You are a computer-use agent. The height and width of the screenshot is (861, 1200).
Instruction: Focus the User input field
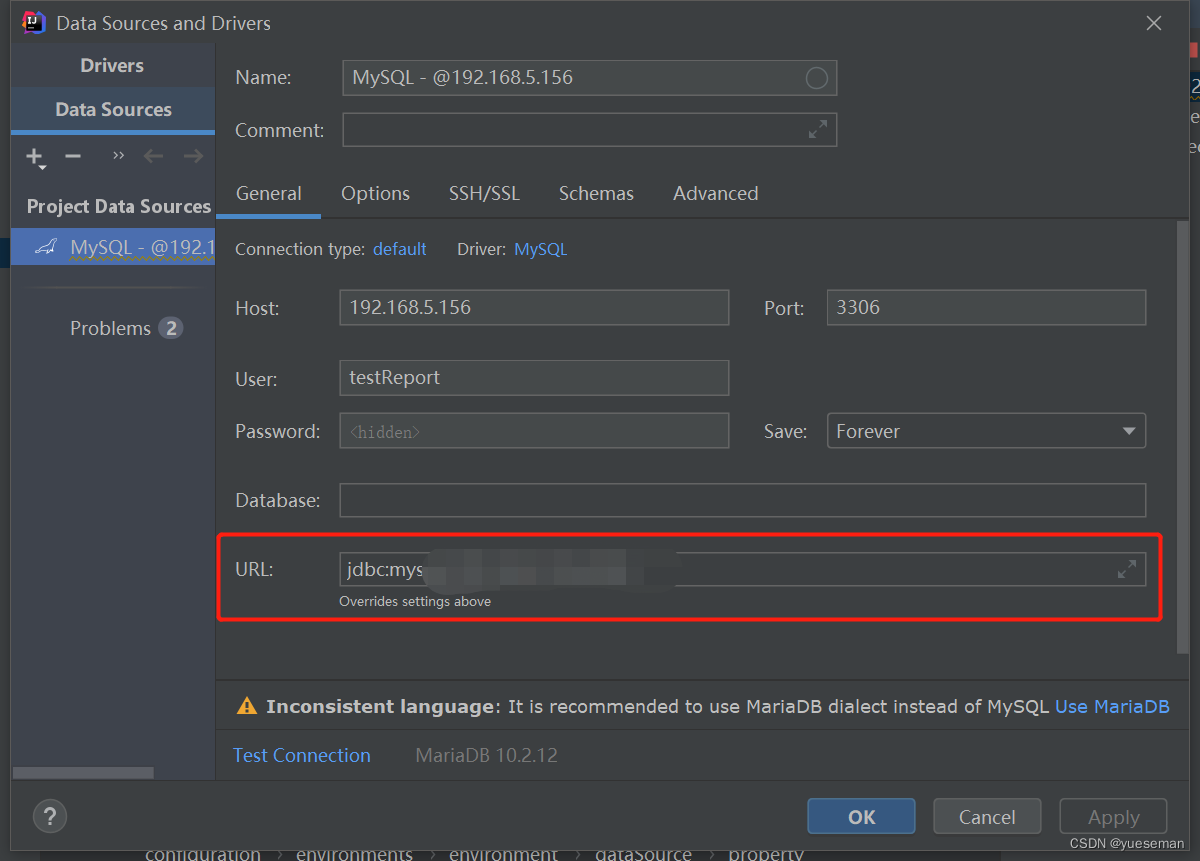(x=534, y=377)
